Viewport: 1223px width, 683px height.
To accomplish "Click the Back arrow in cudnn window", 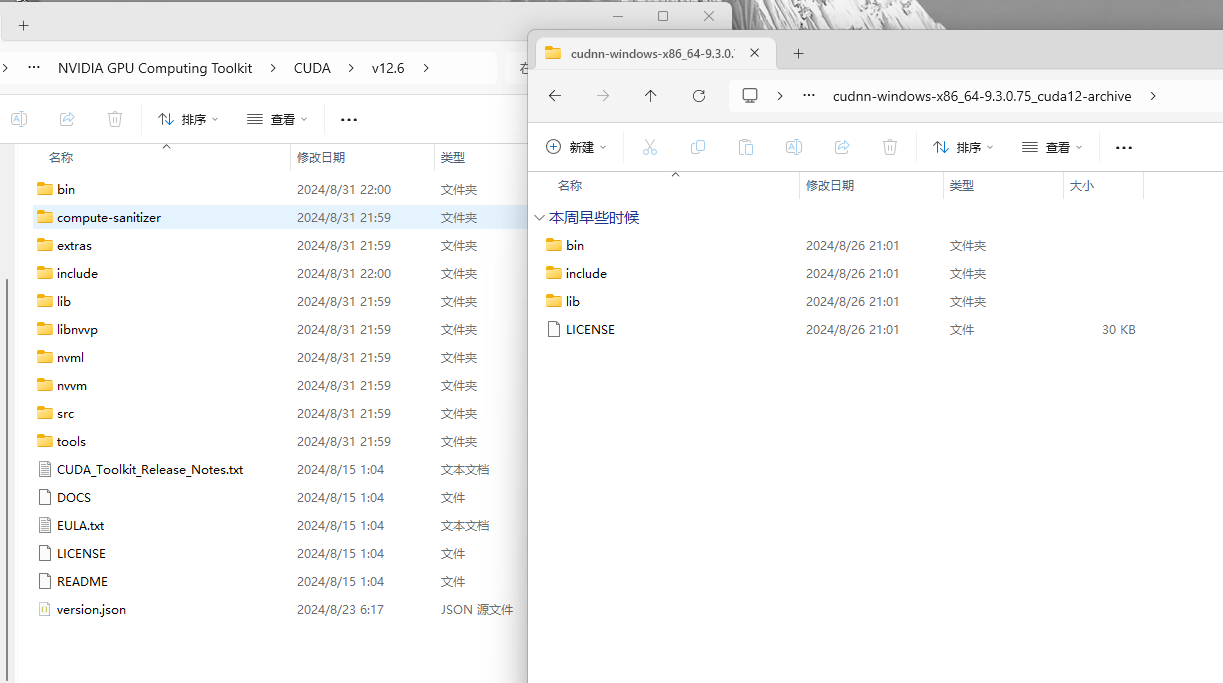I will click(x=555, y=96).
